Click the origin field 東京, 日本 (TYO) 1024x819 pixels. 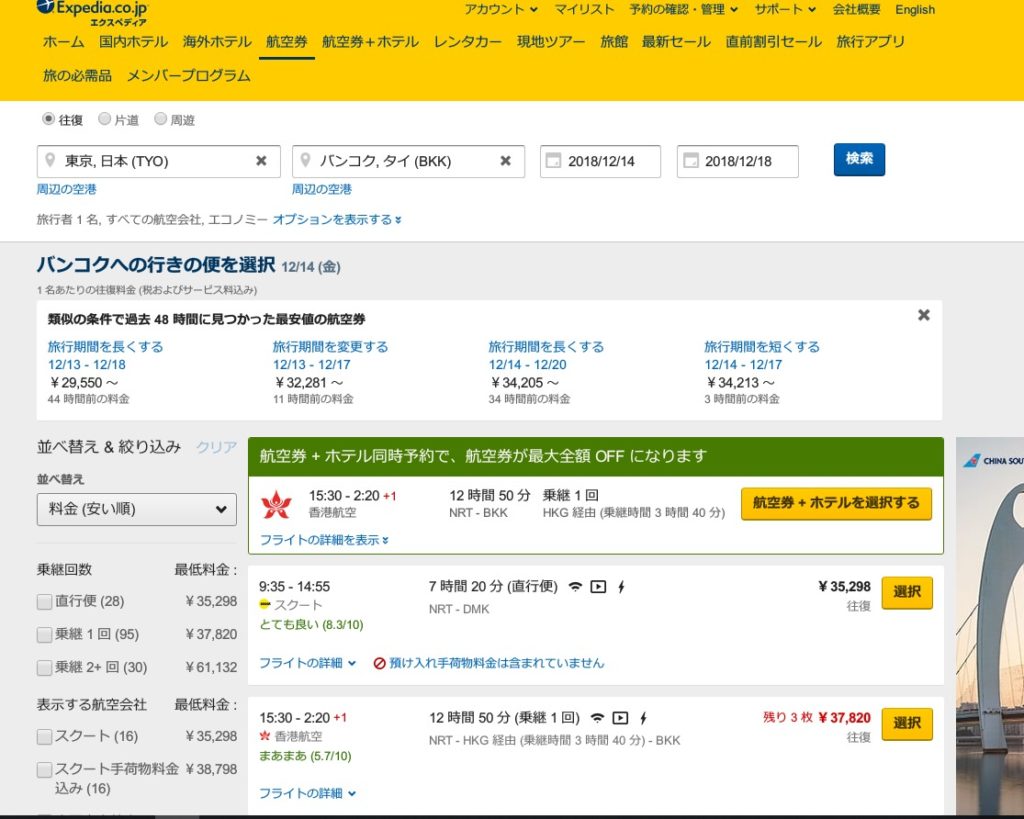(159, 161)
